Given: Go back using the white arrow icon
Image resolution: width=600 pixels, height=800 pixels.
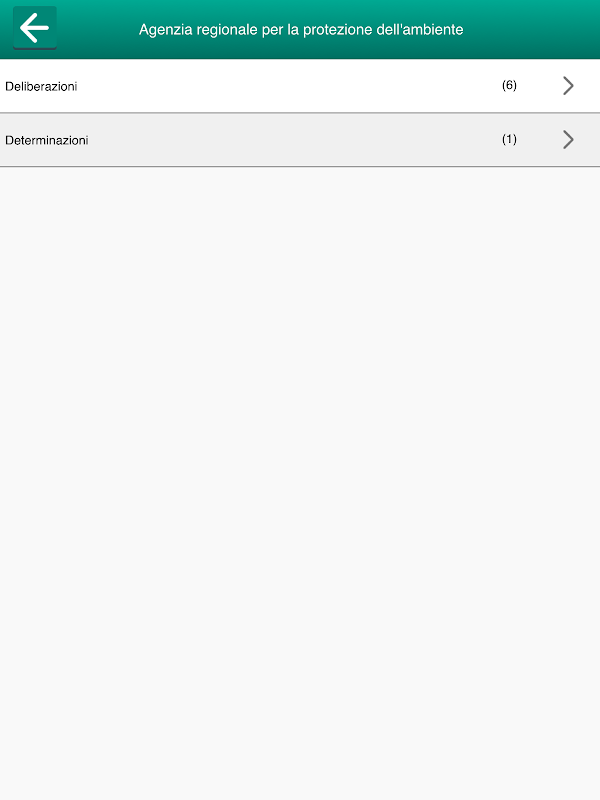Looking at the screenshot, I should pyautogui.click(x=34, y=28).
